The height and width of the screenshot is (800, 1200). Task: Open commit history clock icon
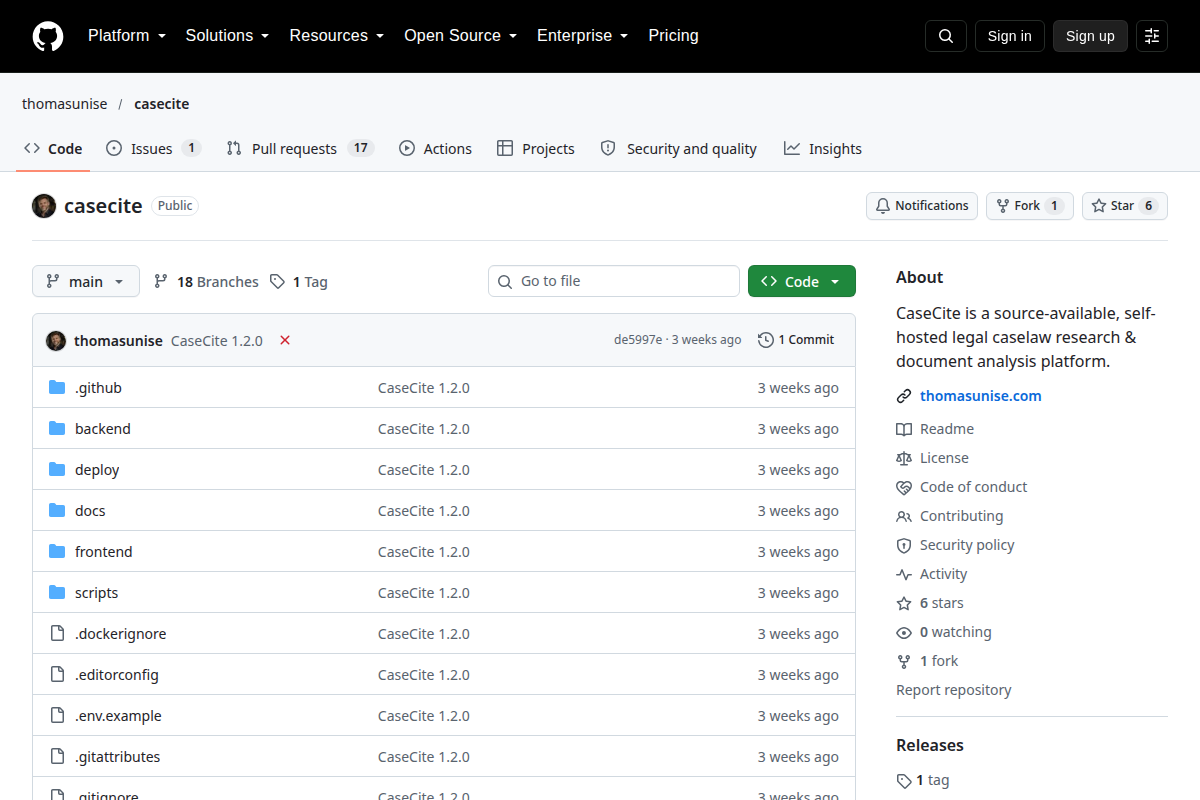(x=766, y=340)
